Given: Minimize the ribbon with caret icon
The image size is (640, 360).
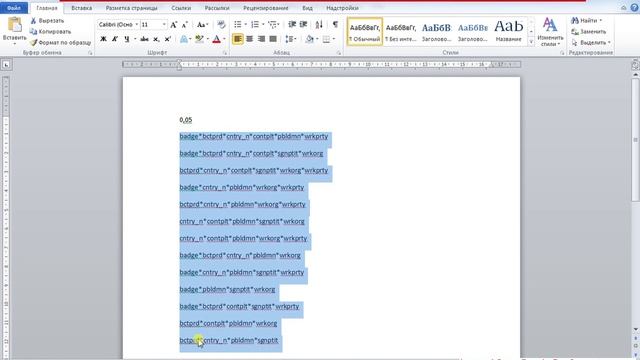Looking at the screenshot, I should point(624,8).
